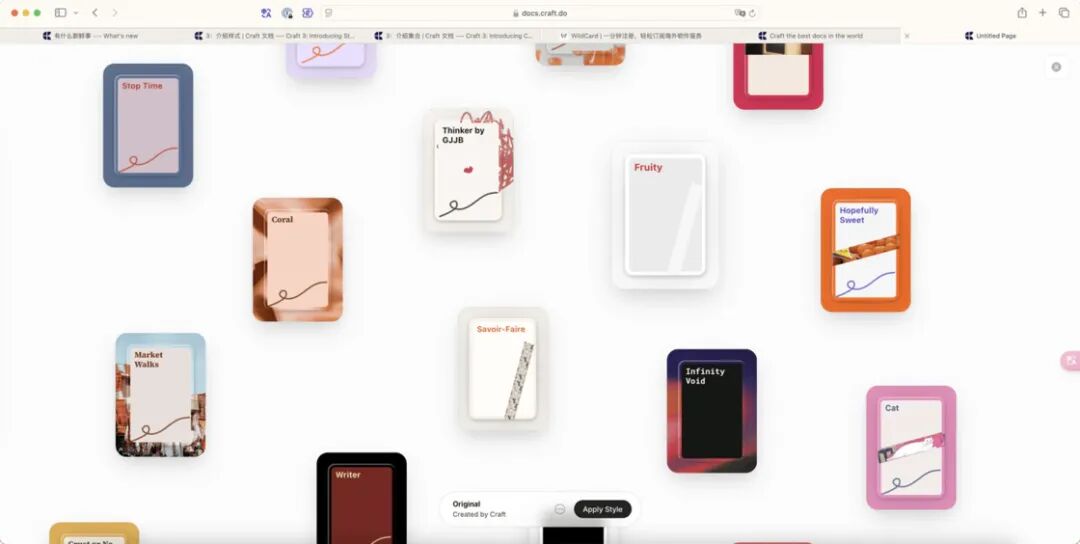The image size is (1080, 544).
Task: Select the crimson-framed card at top right
Action: click(778, 76)
